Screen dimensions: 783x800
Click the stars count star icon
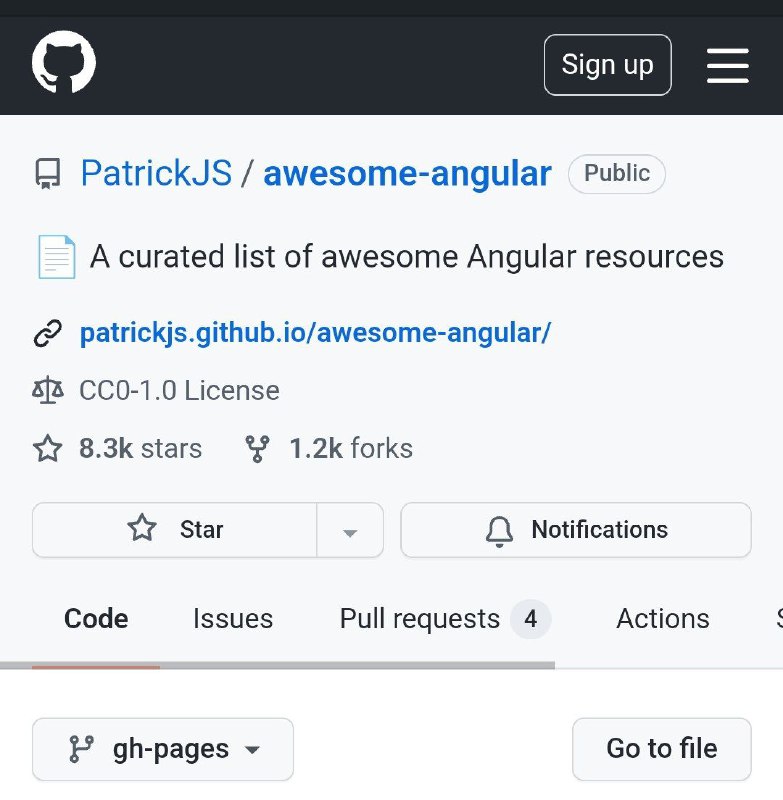pyautogui.click(x=48, y=448)
